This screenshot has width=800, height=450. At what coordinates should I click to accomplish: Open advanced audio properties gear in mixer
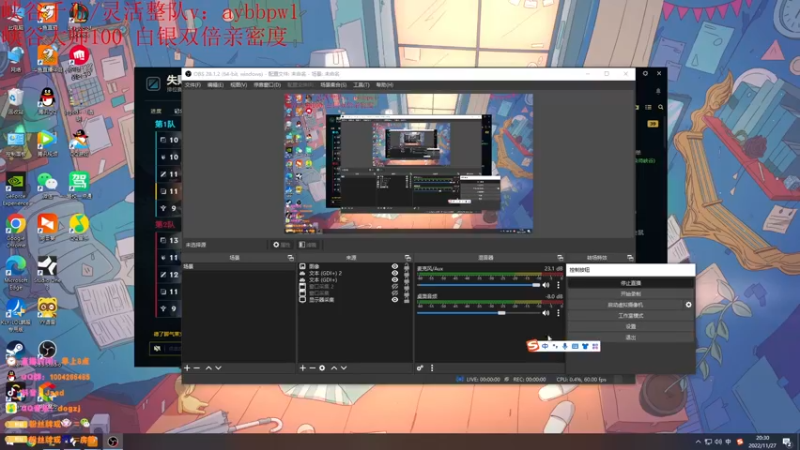pos(420,368)
